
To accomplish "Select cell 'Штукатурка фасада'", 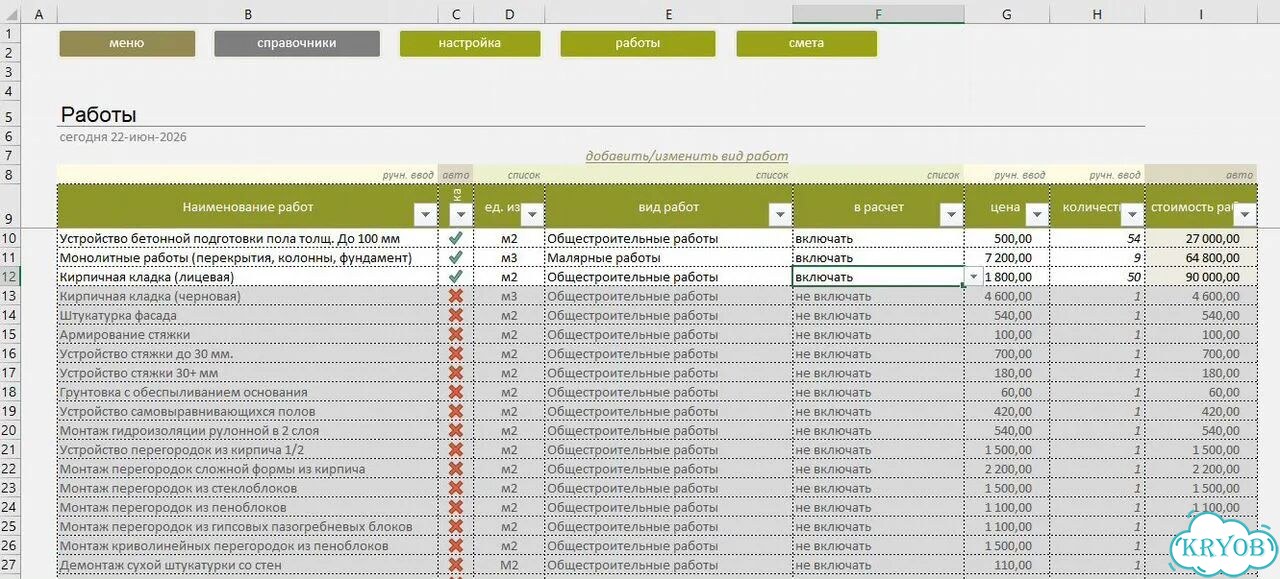I will point(248,315).
